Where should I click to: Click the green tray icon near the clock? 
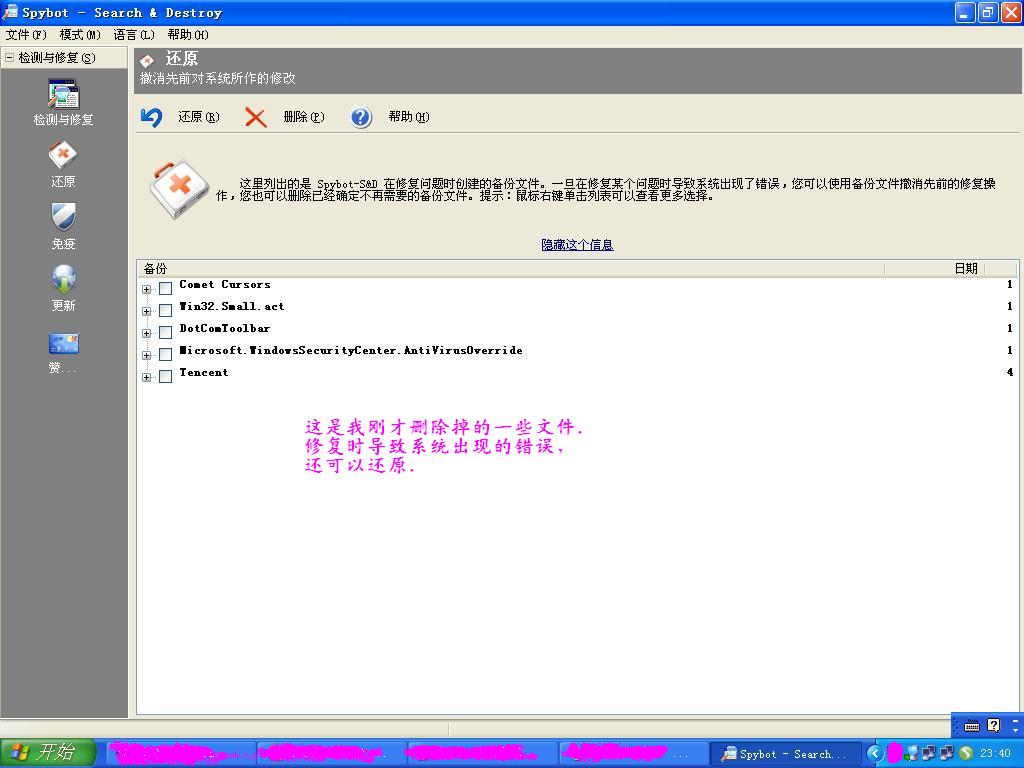(966, 754)
